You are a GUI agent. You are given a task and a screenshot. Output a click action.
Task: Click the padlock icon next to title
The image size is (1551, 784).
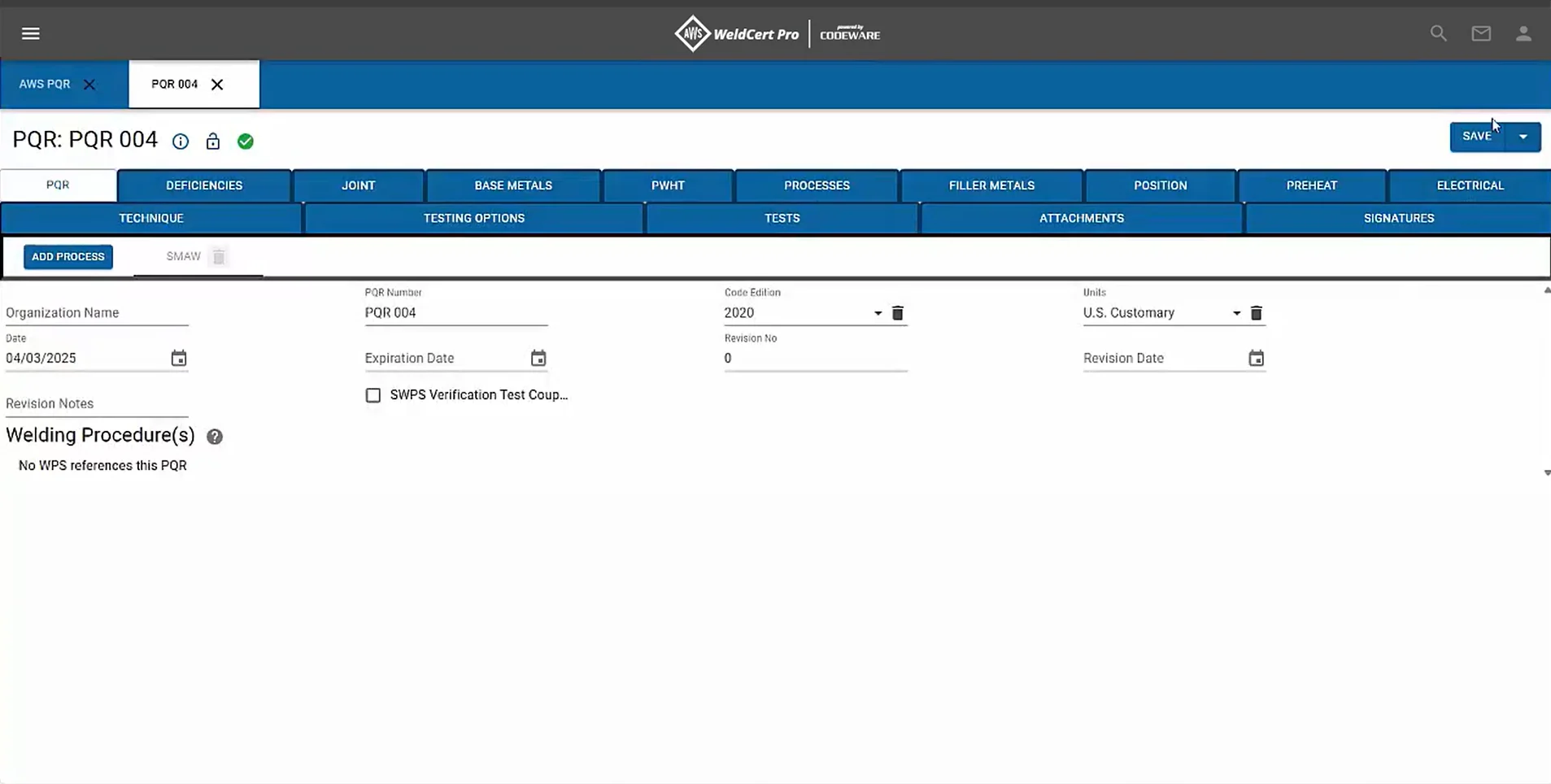click(x=213, y=142)
